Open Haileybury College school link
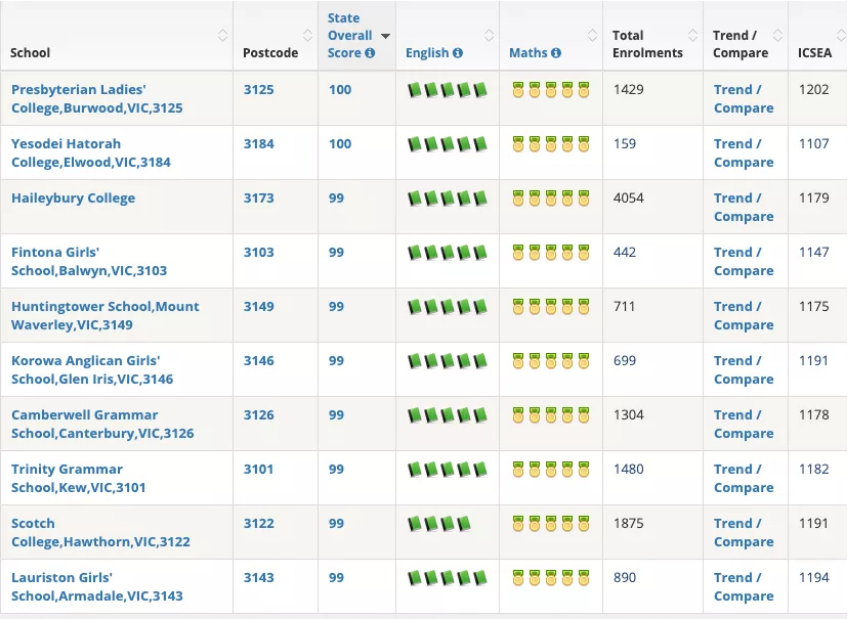 click(x=73, y=198)
